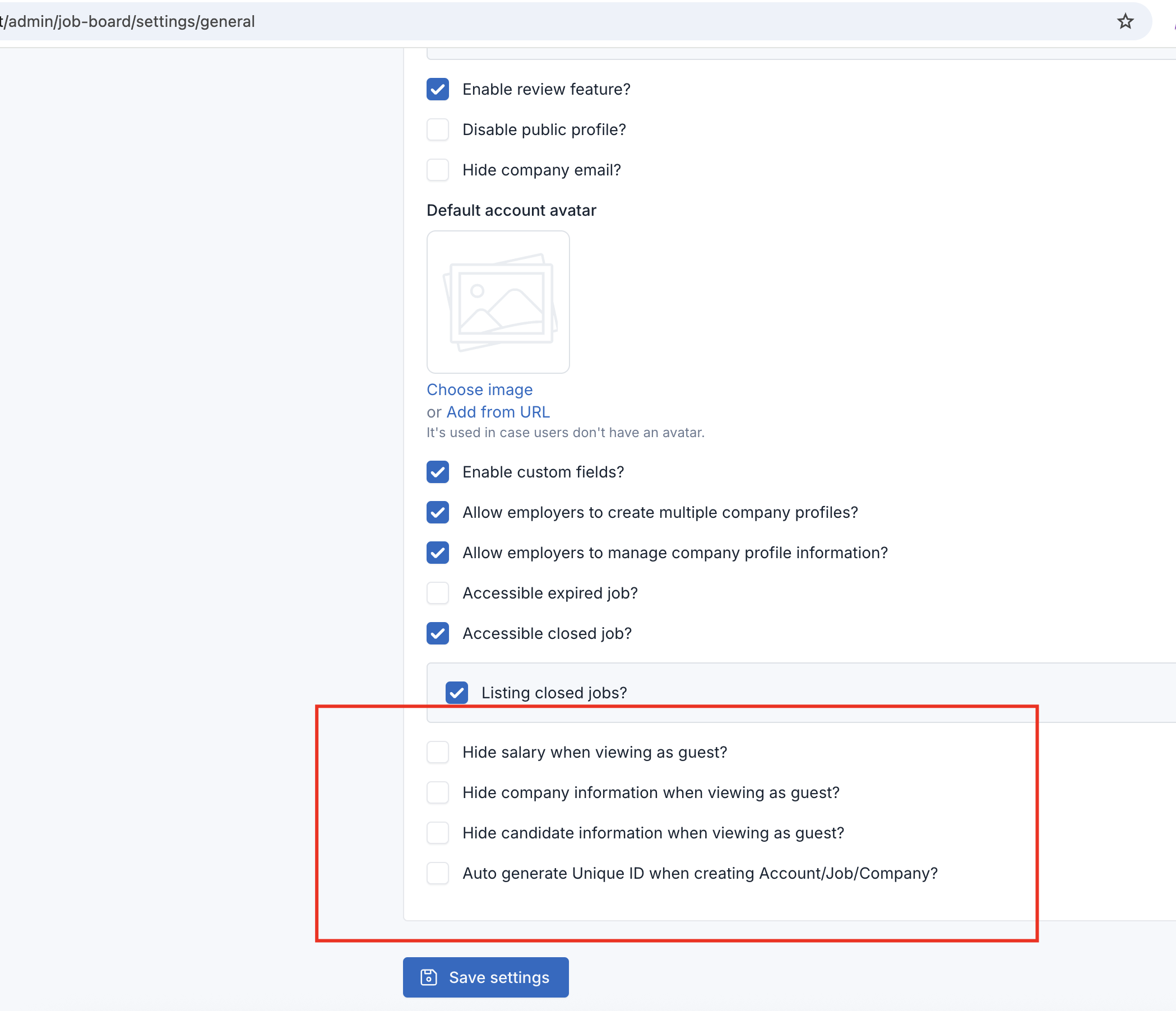Screen dimensions: 1176x1011
Task: Toggle manage company profile information checkbox
Action: (438, 553)
